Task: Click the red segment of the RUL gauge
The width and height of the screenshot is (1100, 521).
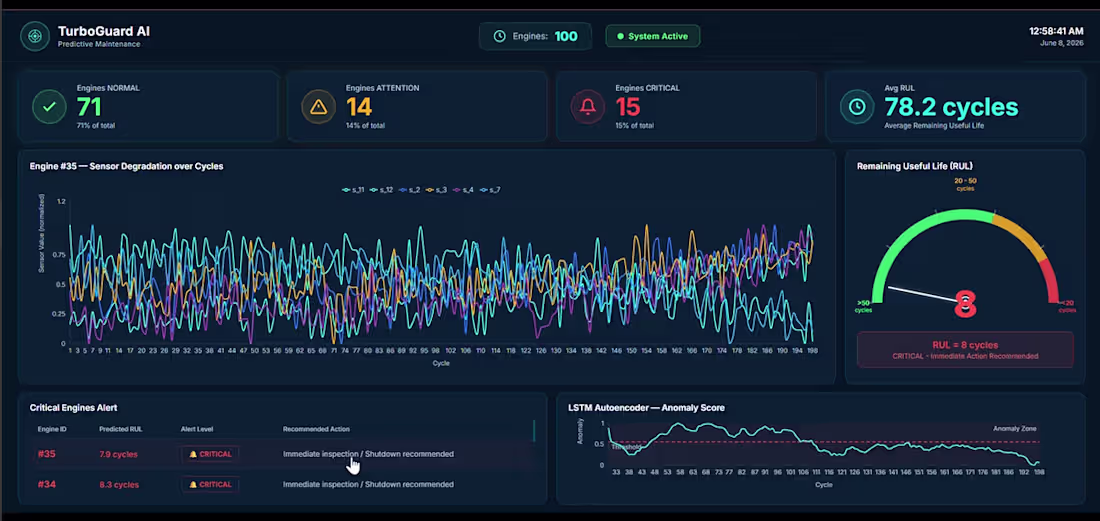Action: [1052, 280]
